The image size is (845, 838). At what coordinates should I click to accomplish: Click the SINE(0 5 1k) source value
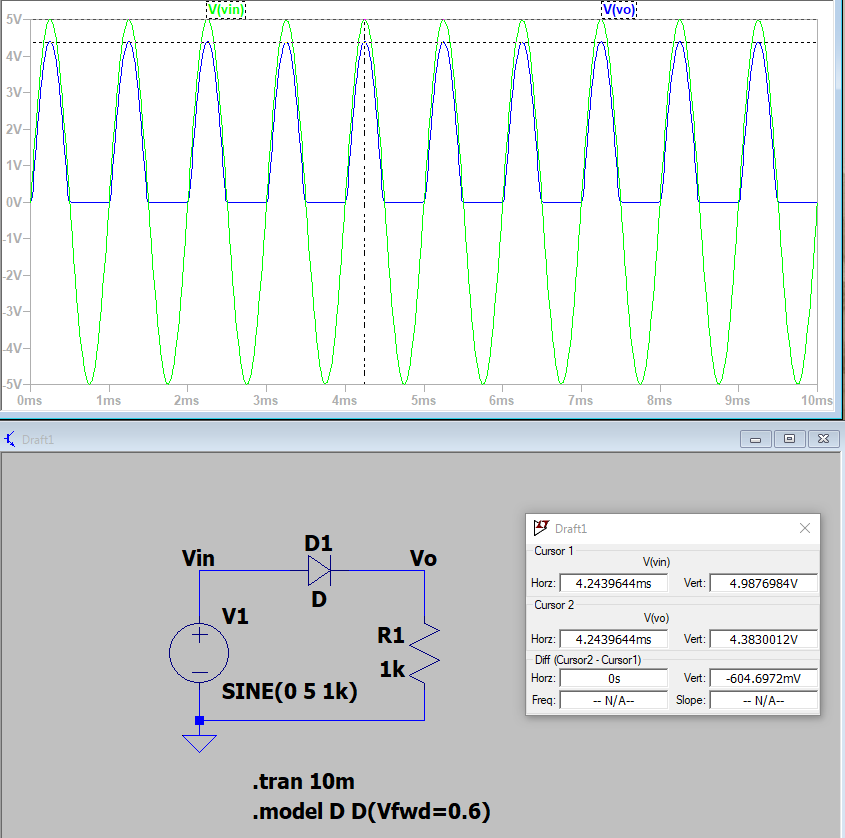[289, 692]
